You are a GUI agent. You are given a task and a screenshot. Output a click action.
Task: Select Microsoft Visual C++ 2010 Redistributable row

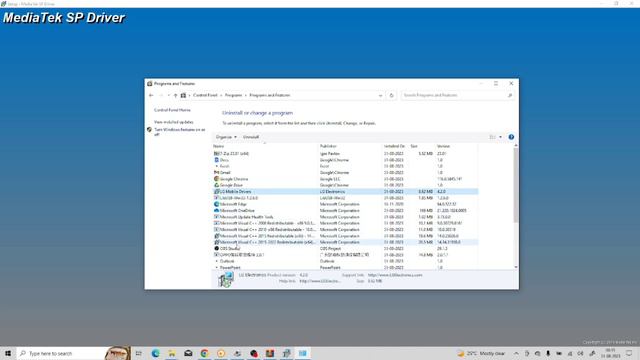(x=345, y=229)
